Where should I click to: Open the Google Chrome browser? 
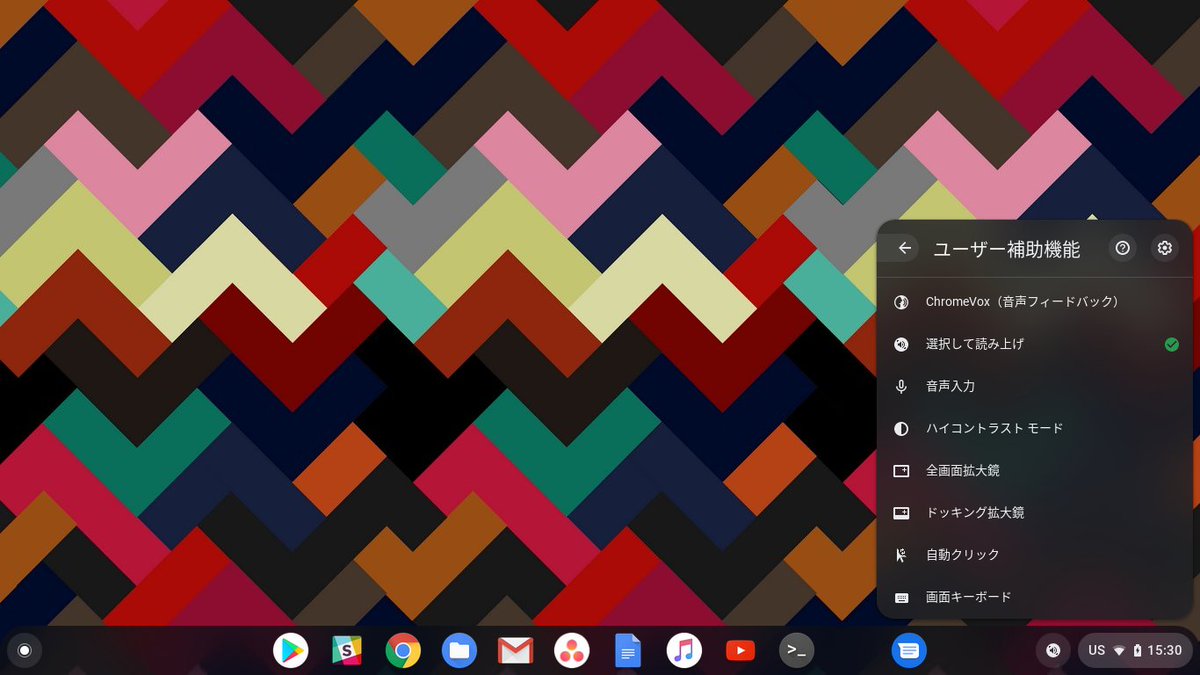[x=403, y=651]
